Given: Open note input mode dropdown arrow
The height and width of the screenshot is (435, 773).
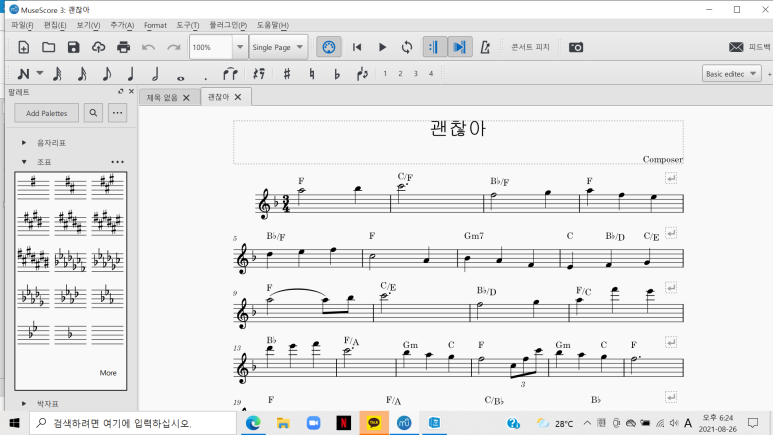Looking at the screenshot, I should [x=40, y=73].
